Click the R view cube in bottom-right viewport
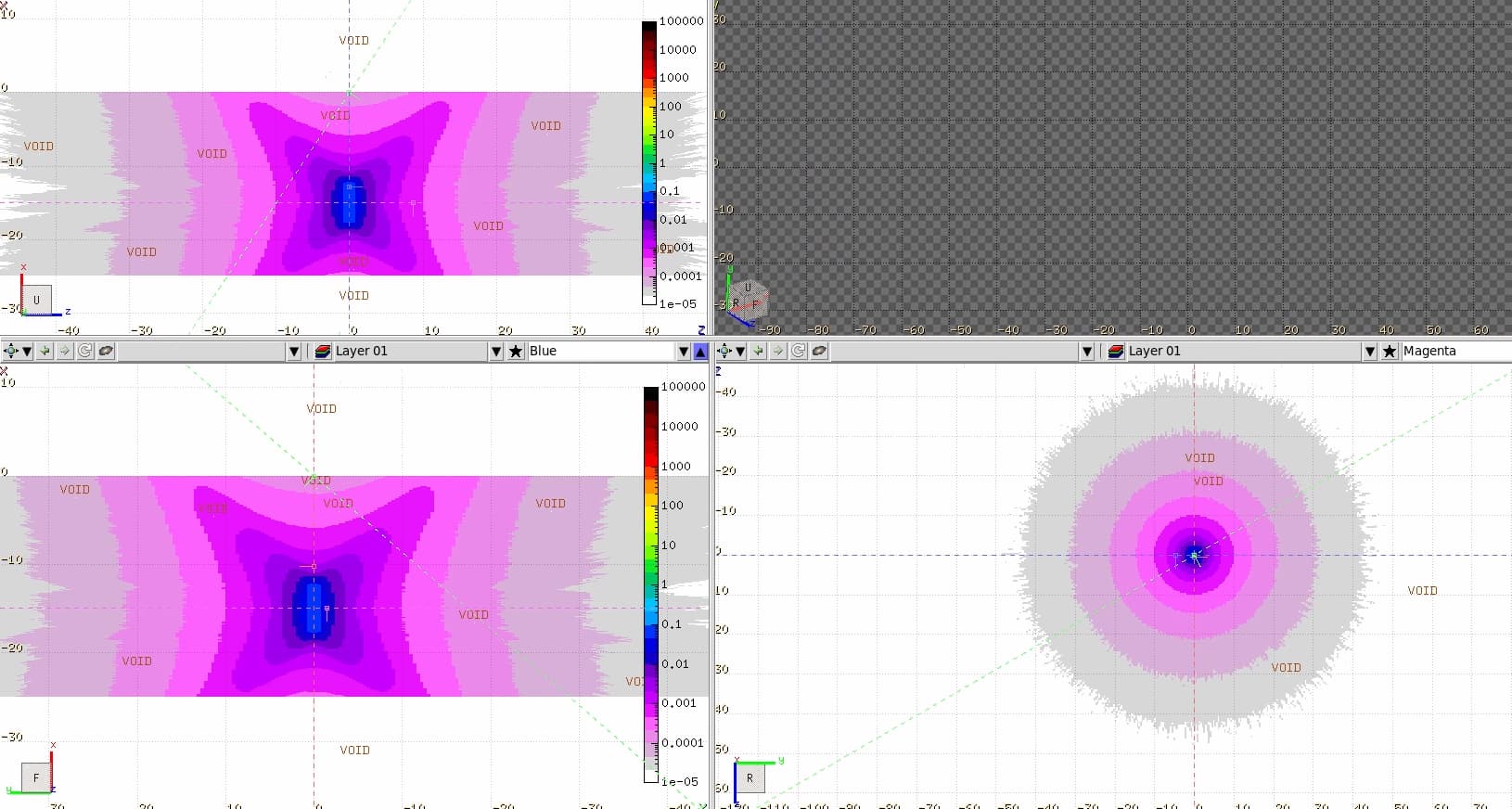This screenshot has width=1512, height=809. [x=750, y=777]
